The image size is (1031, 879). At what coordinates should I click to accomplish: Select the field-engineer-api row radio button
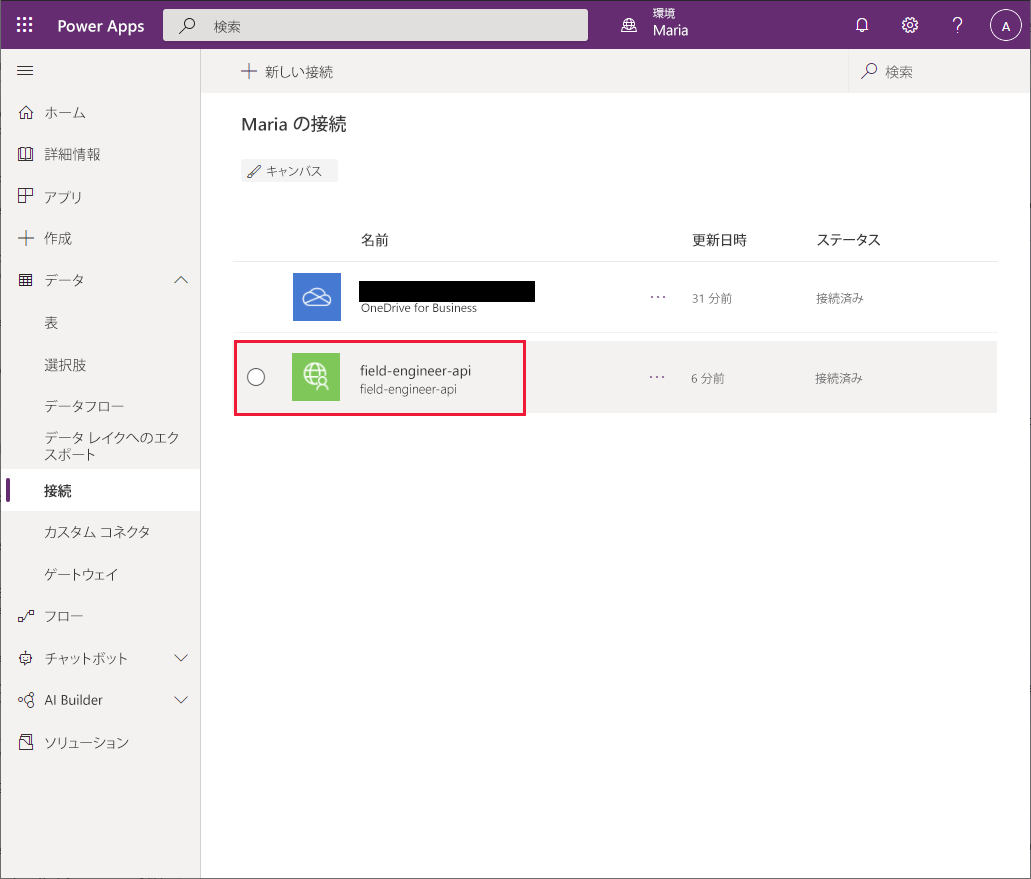pyautogui.click(x=256, y=377)
